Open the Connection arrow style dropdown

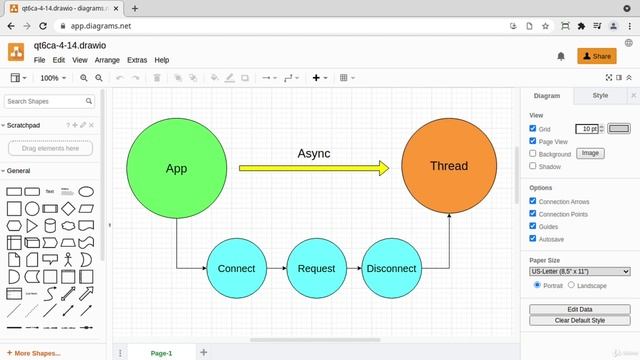269,78
